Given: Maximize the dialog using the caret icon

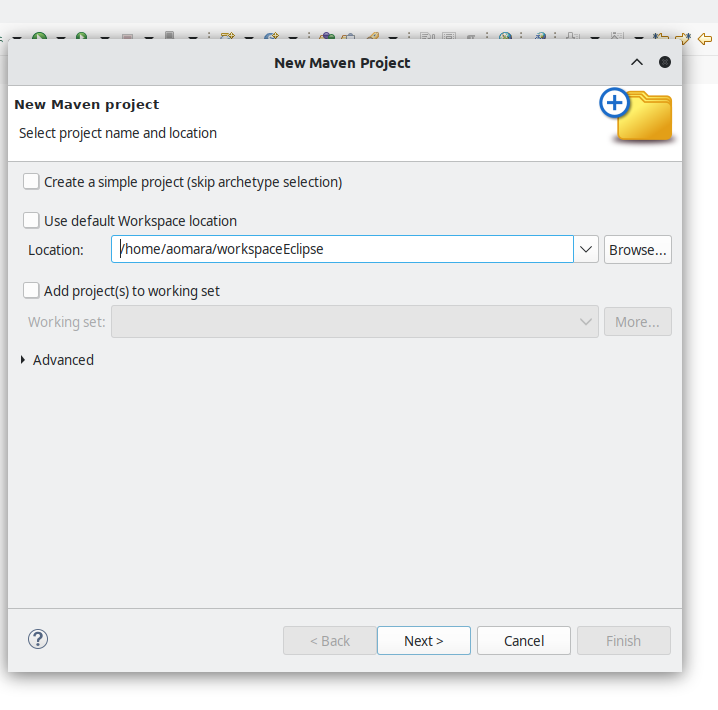Looking at the screenshot, I should click(637, 62).
